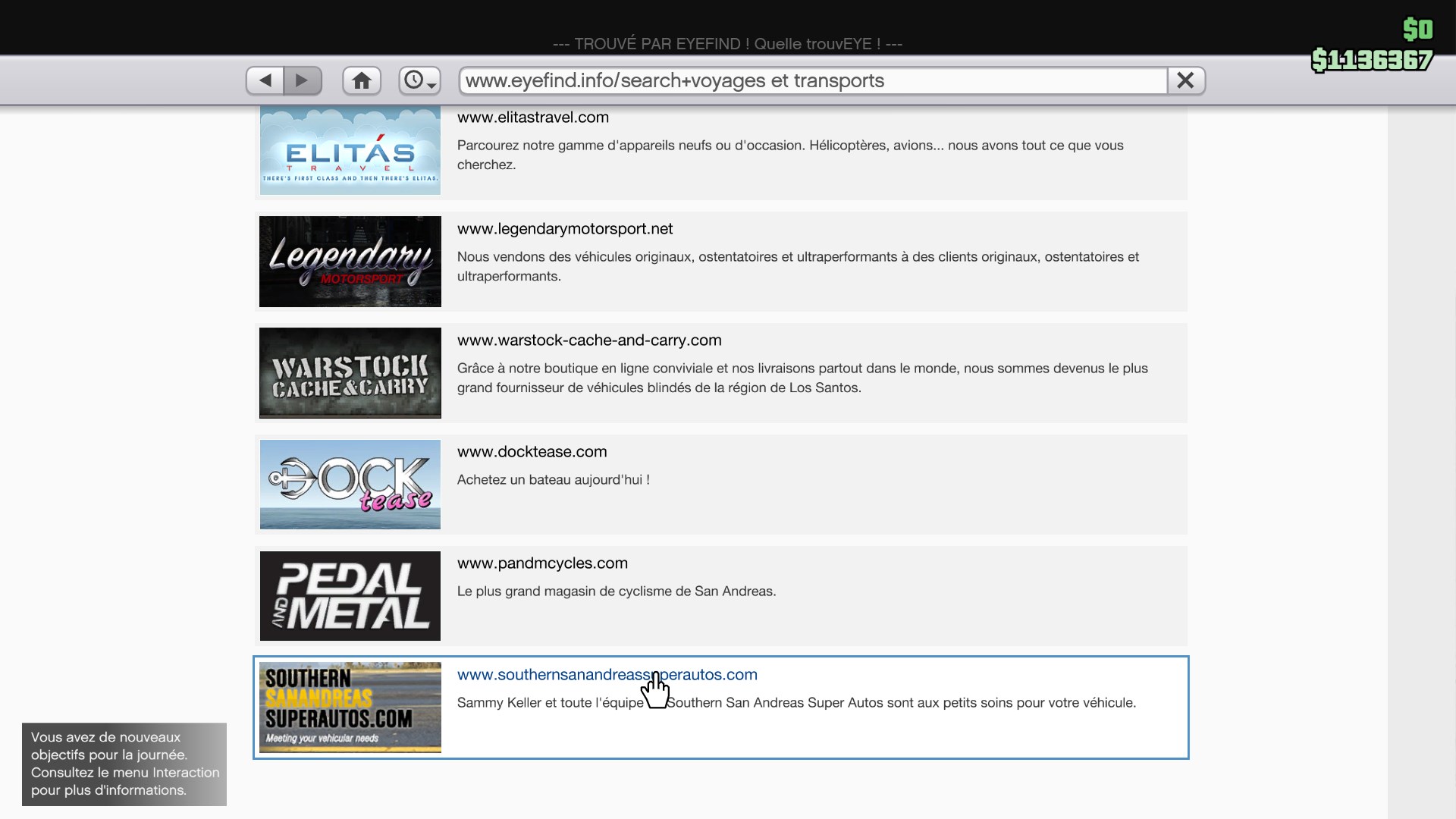Open the Pedal and Metal logo thumbnail
Screen dimensions: 1456x819
click(350, 596)
